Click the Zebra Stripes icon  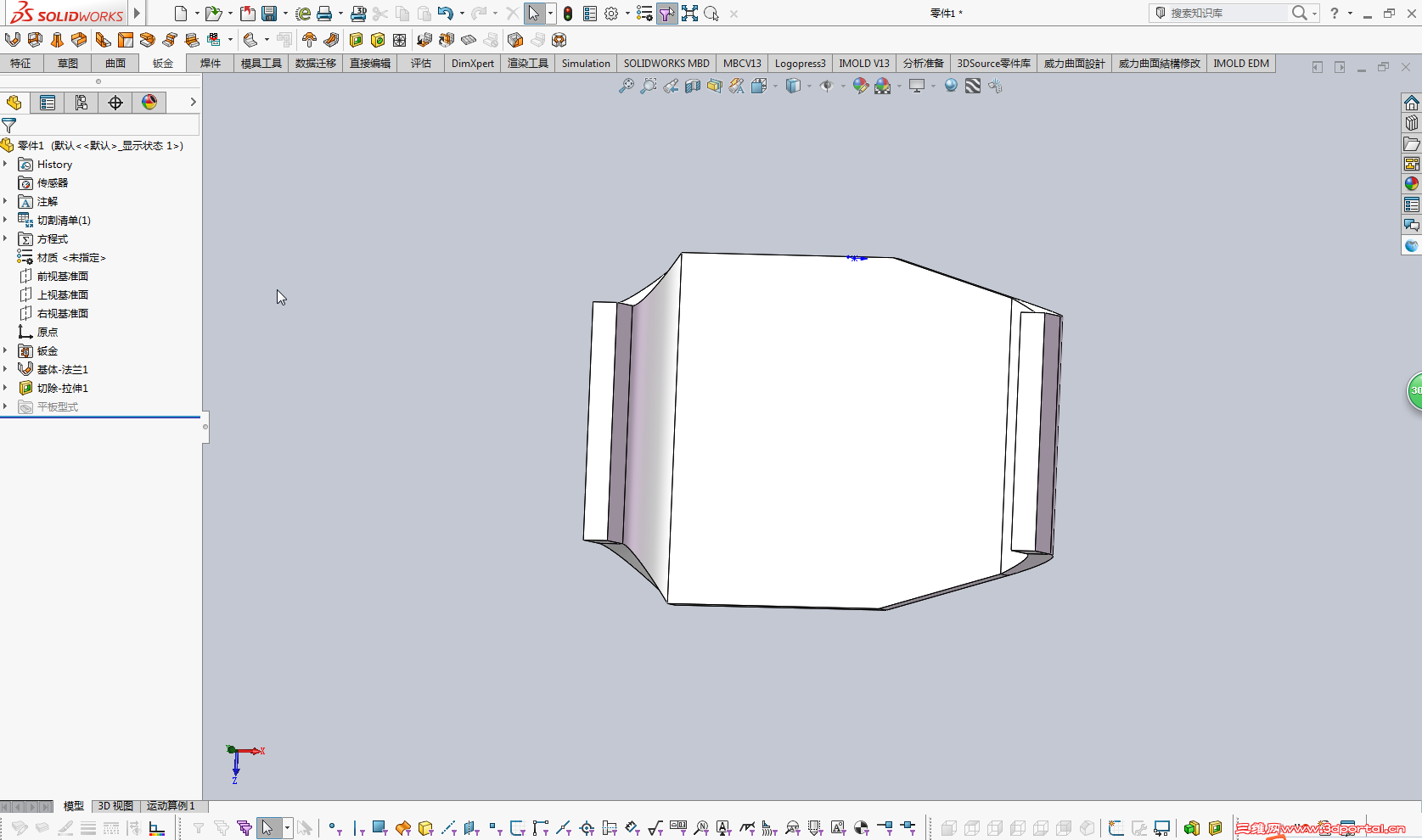973,86
